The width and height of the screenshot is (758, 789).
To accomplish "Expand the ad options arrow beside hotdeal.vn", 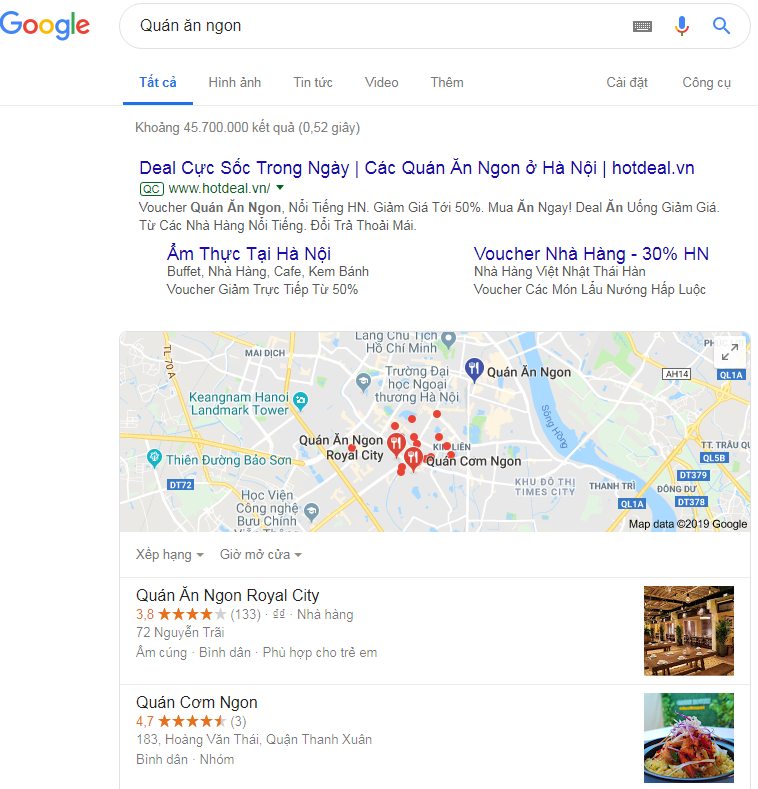I will pos(280,188).
